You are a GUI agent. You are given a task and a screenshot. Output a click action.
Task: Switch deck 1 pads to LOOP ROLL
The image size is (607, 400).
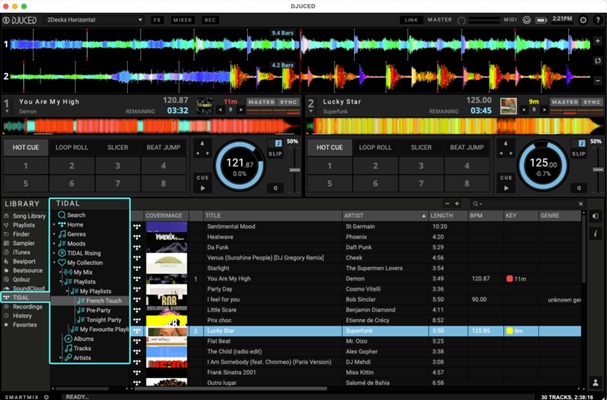pyautogui.click(x=72, y=148)
